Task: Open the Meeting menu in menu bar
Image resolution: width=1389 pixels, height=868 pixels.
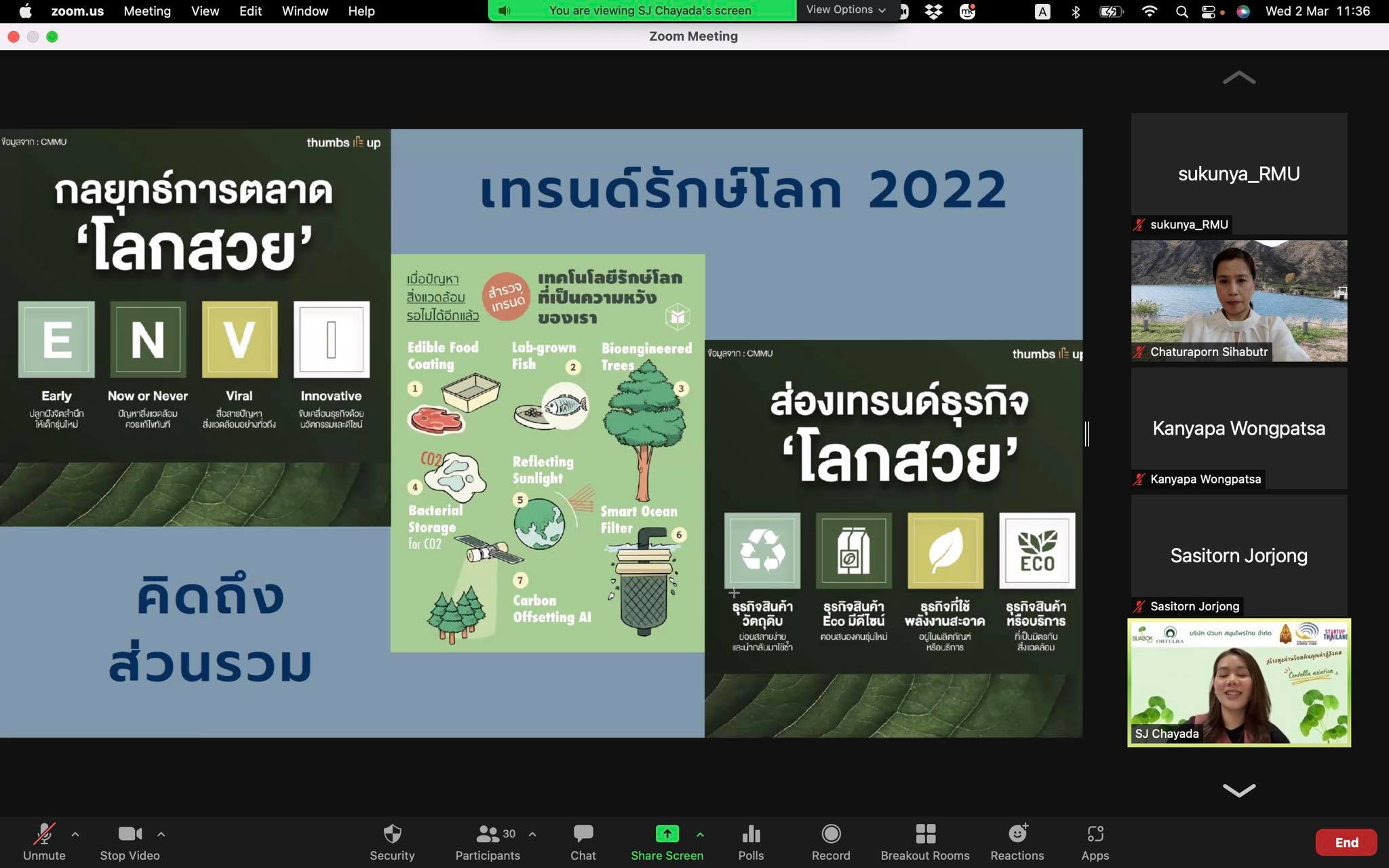Action: click(x=147, y=11)
